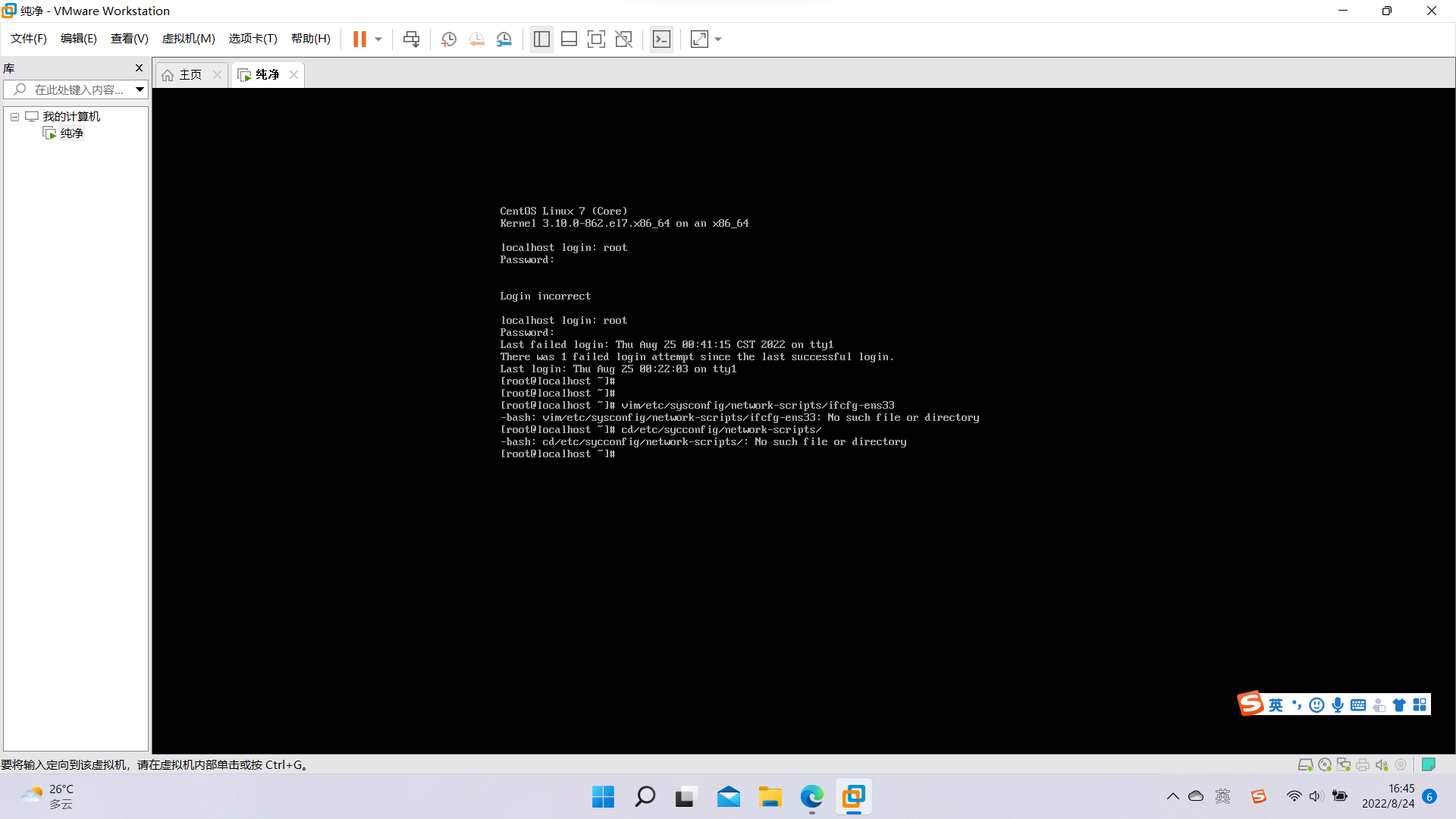The image size is (1456, 819).
Task: Open the weather widget showing 26°C
Action: (x=47, y=797)
